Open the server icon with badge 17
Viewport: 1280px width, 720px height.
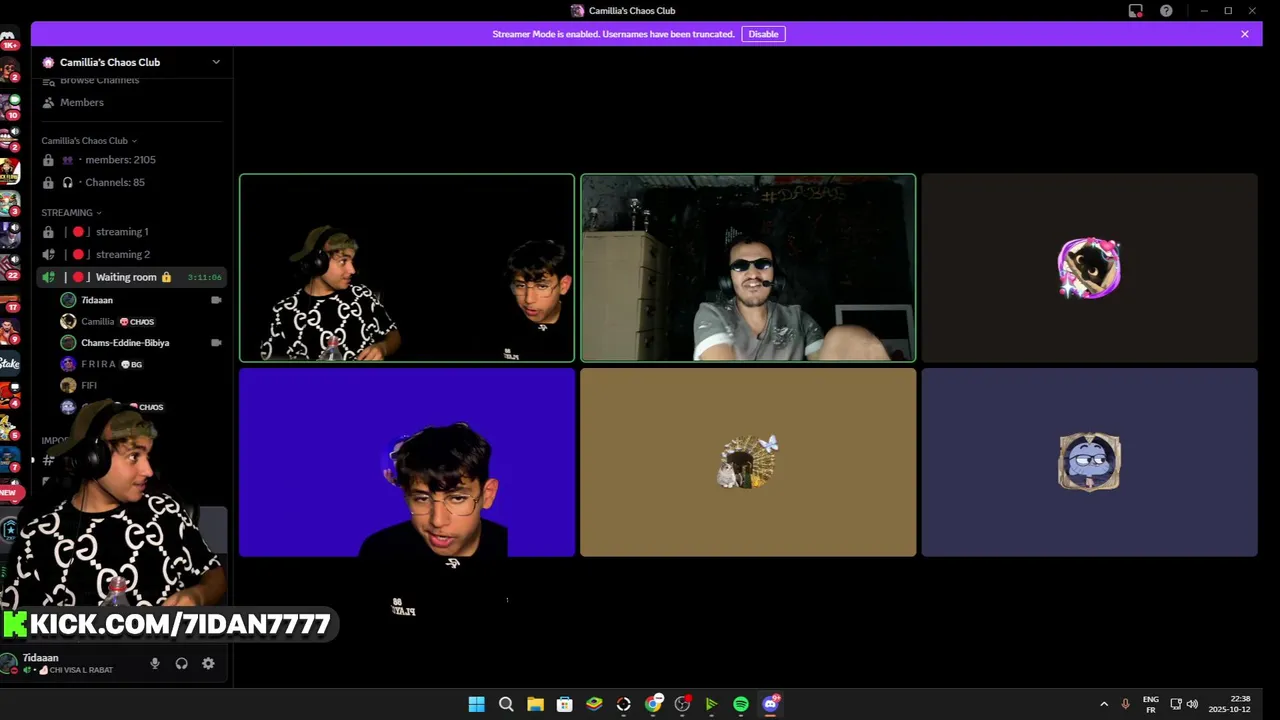click(10, 300)
